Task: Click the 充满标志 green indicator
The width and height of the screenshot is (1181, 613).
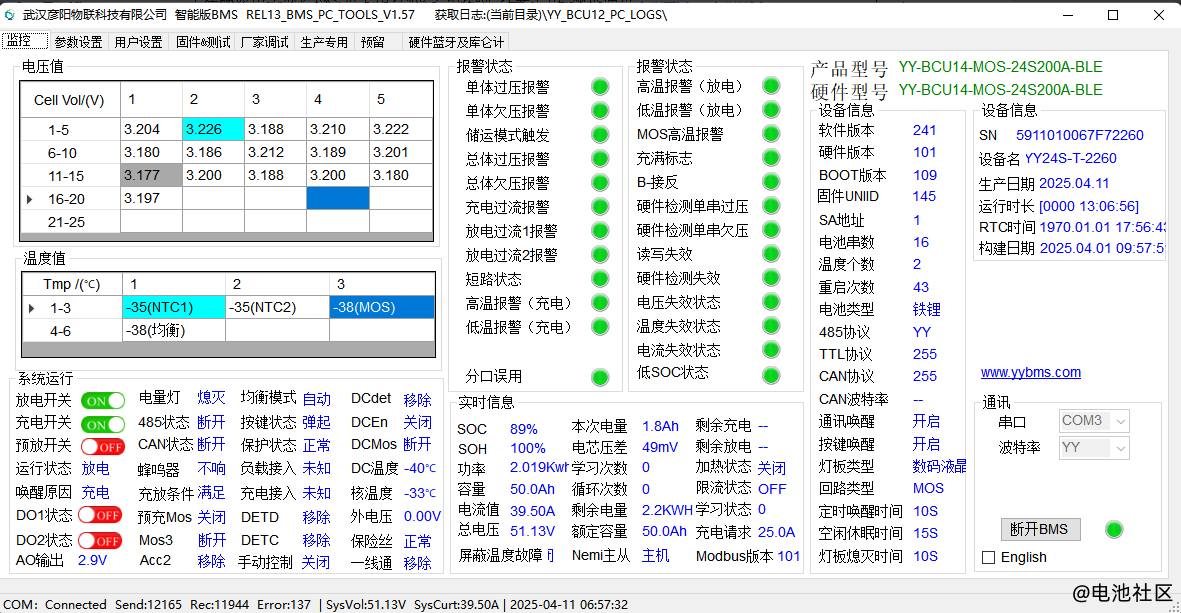Action: tap(771, 158)
